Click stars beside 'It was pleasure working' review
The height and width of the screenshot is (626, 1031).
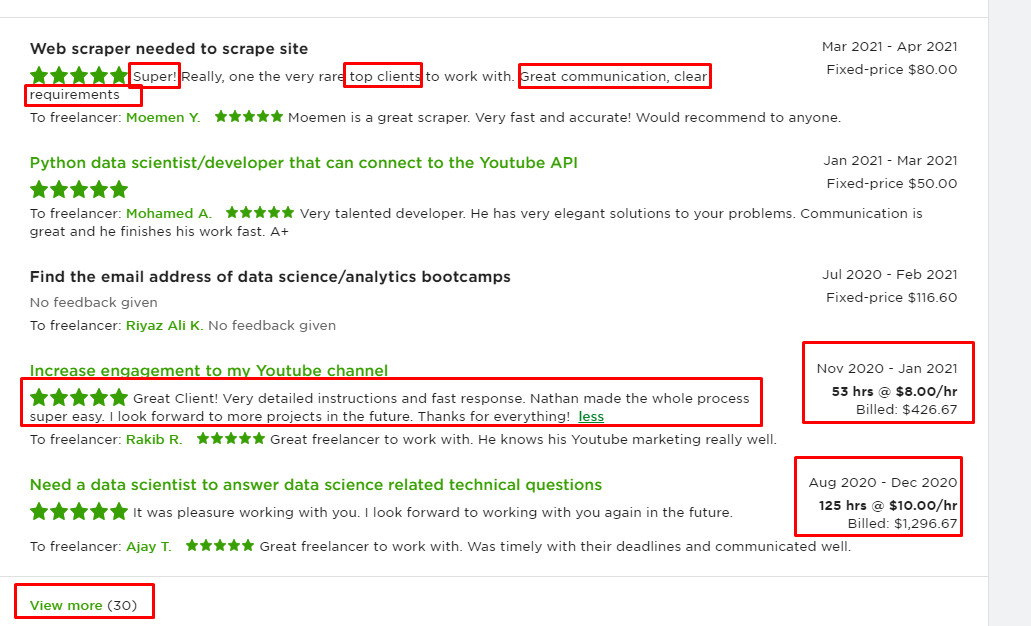tap(79, 512)
